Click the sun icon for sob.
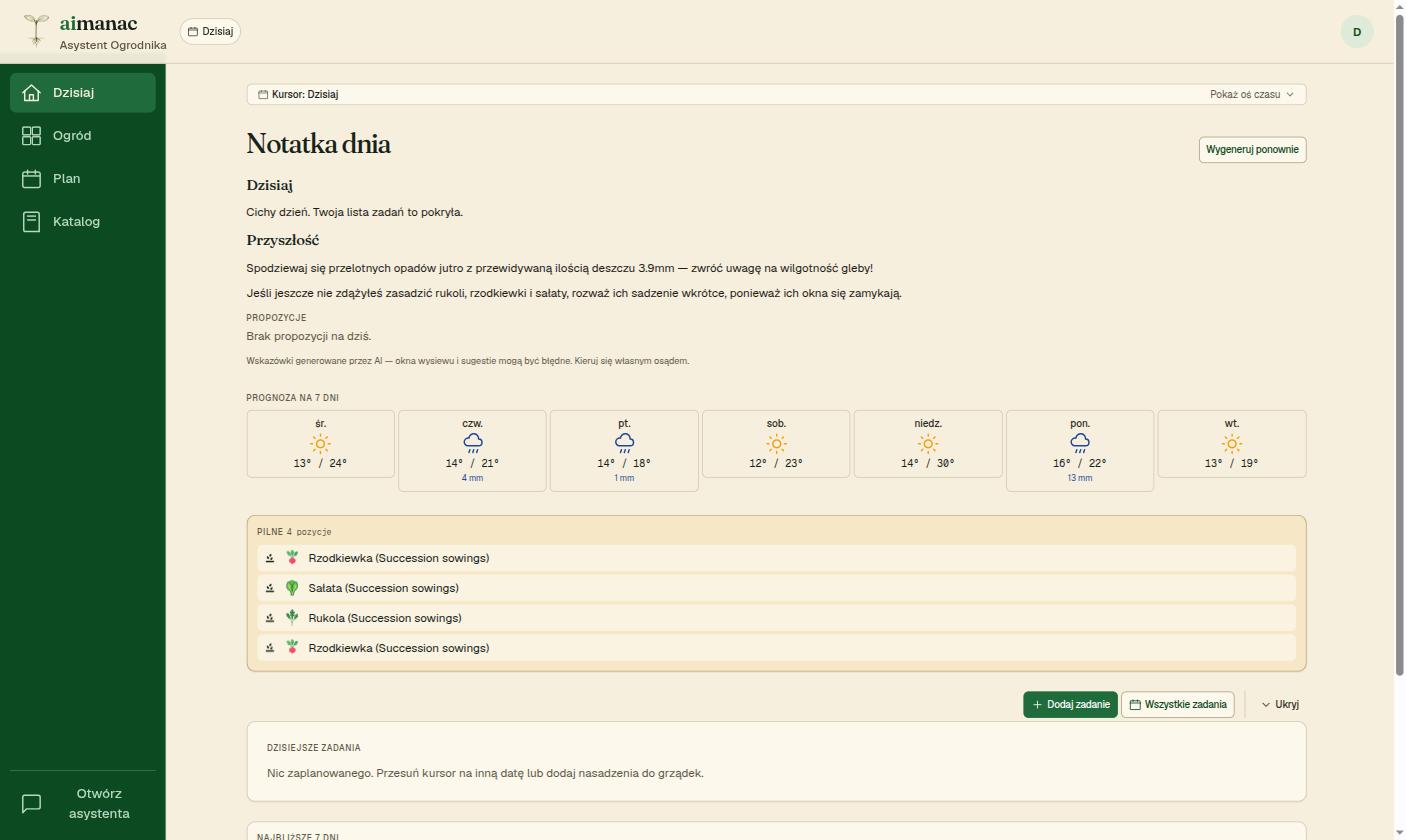 (776, 443)
